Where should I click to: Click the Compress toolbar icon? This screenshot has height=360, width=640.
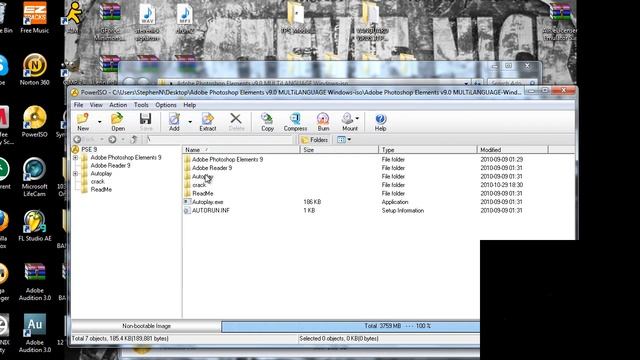pos(295,122)
